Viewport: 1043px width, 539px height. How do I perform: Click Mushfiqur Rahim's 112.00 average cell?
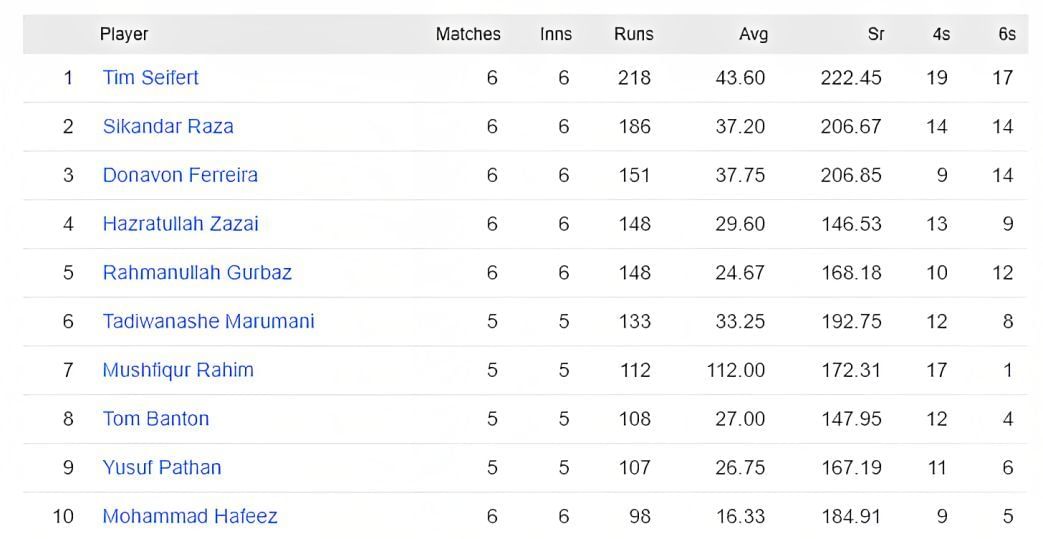736,370
